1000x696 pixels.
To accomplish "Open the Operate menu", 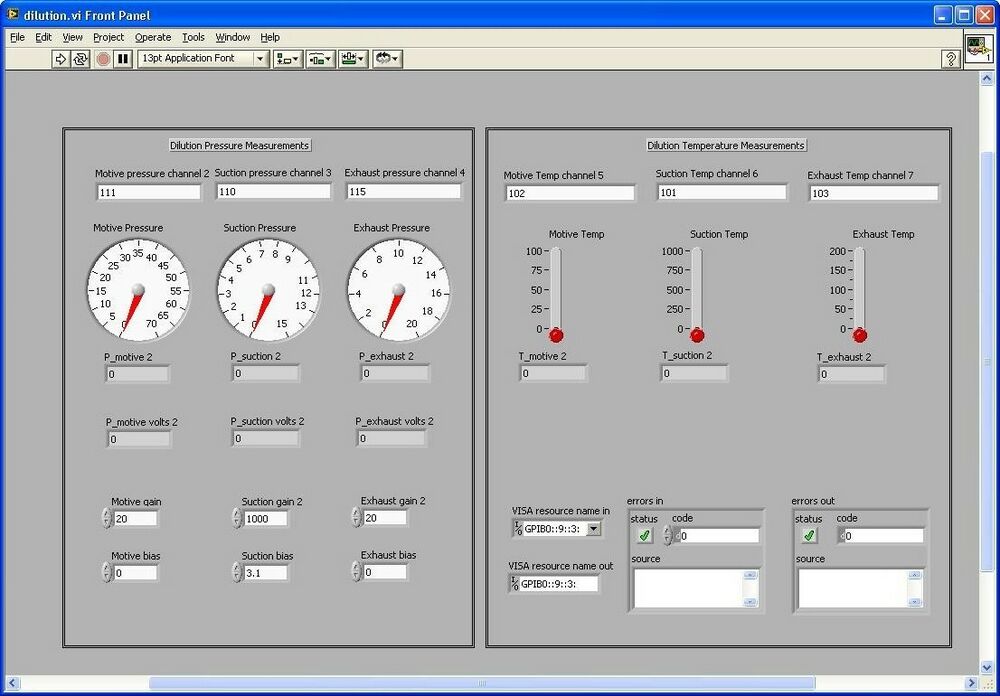I will coord(152,37).
